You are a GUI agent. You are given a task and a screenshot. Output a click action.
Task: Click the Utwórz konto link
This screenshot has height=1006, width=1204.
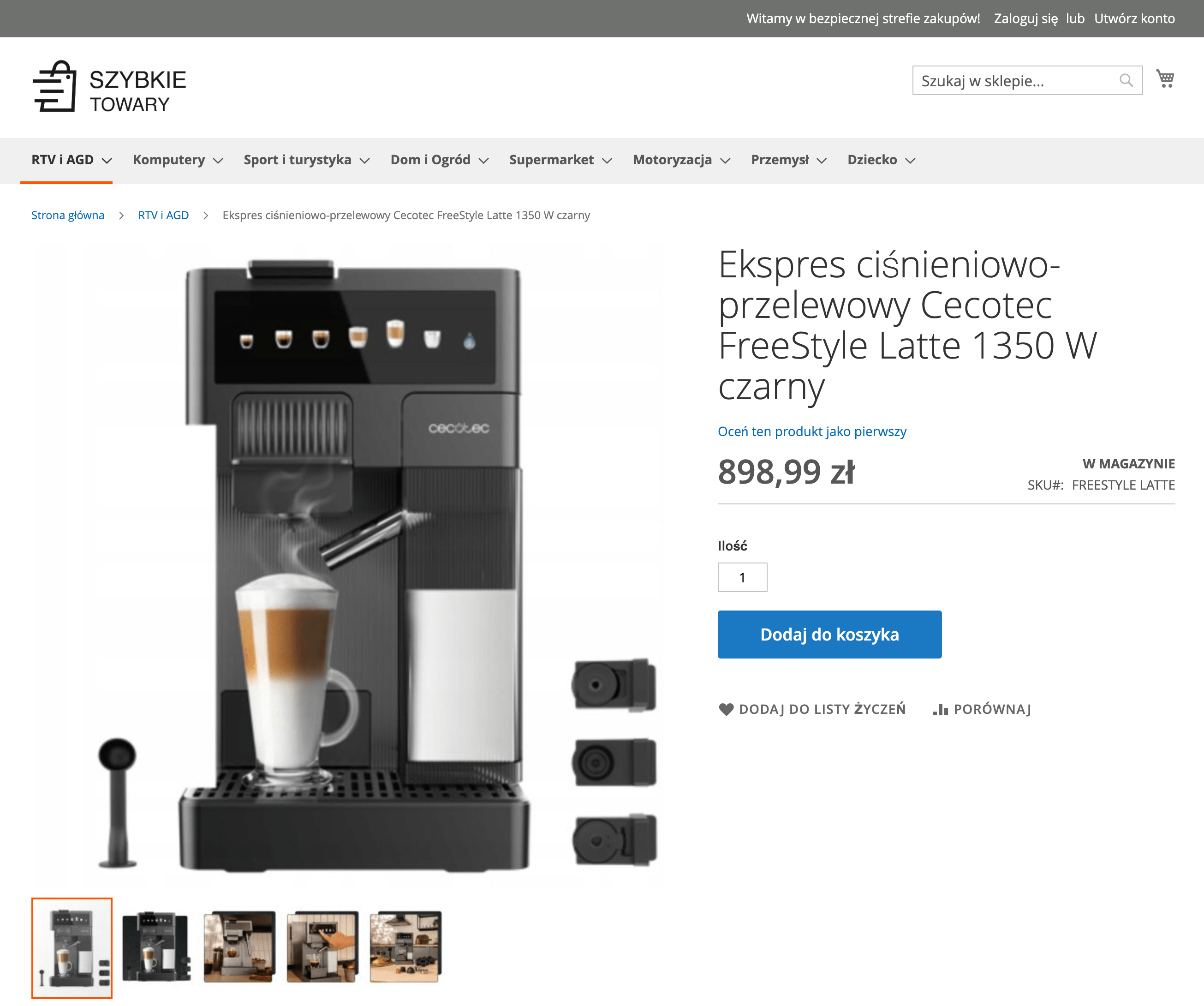1134,18
